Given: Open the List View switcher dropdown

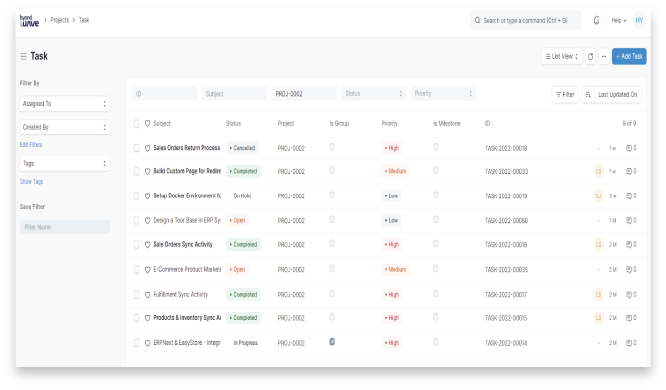Looking at the screenshot, I should pos(562,57).
